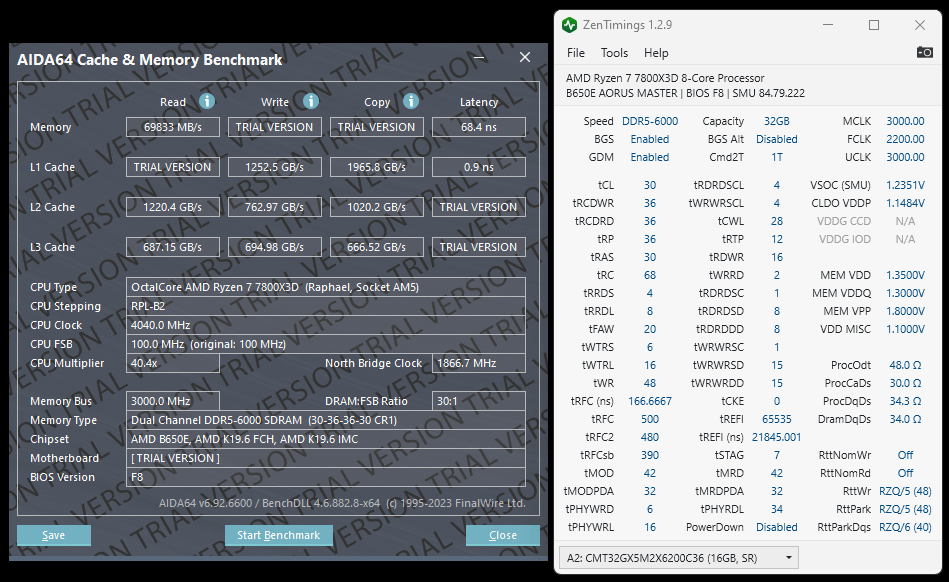Click the RttPark value RZQ/5 (48)
949x582 pixels.
[905, 509]
